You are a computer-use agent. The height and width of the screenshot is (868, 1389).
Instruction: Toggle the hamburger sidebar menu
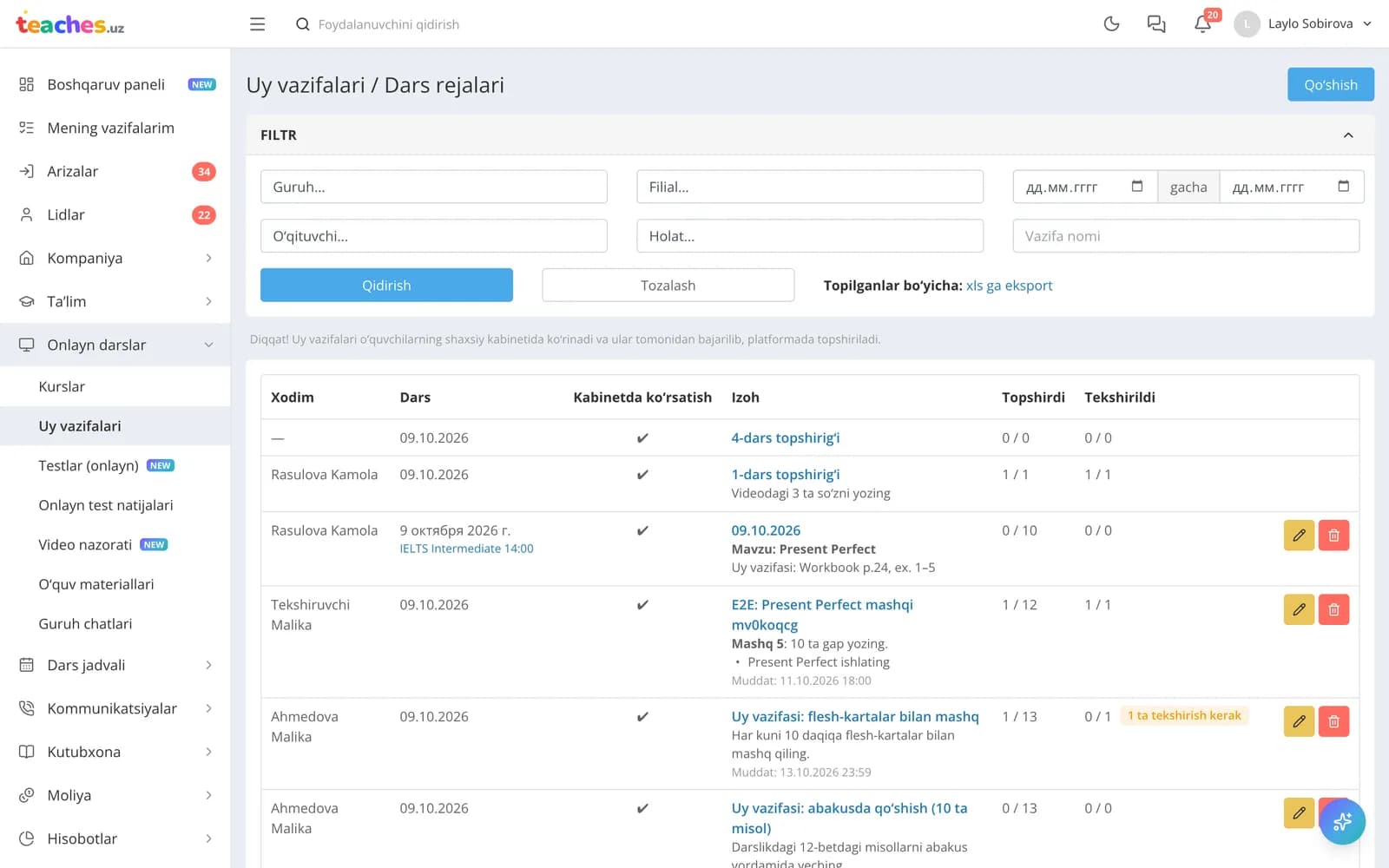pyautogui.click(x=257, y=24)
